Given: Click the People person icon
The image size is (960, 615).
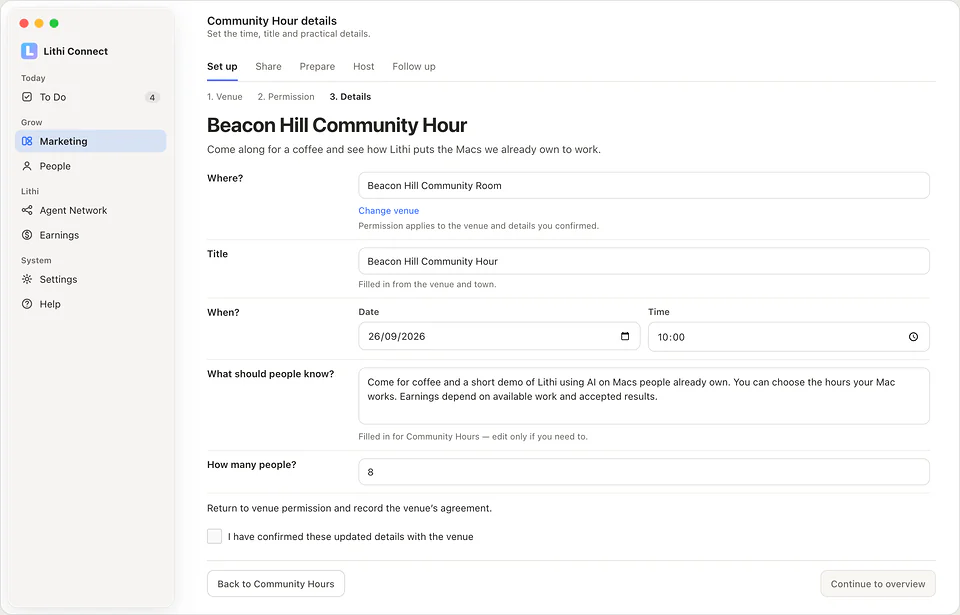Looking at the screenshot, I should tap(27, 166).
